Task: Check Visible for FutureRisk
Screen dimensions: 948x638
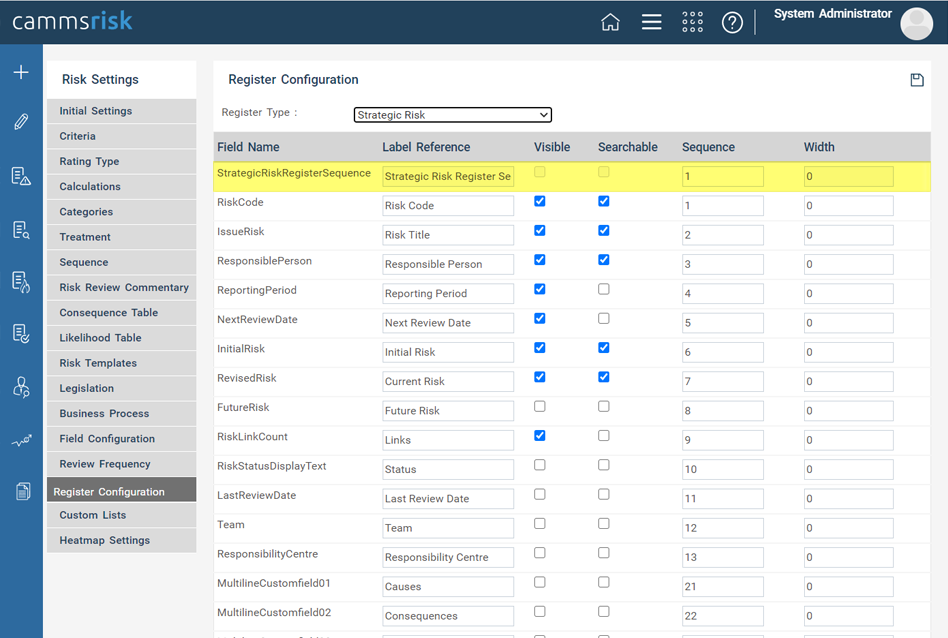Action: click(x=540, y=406)
